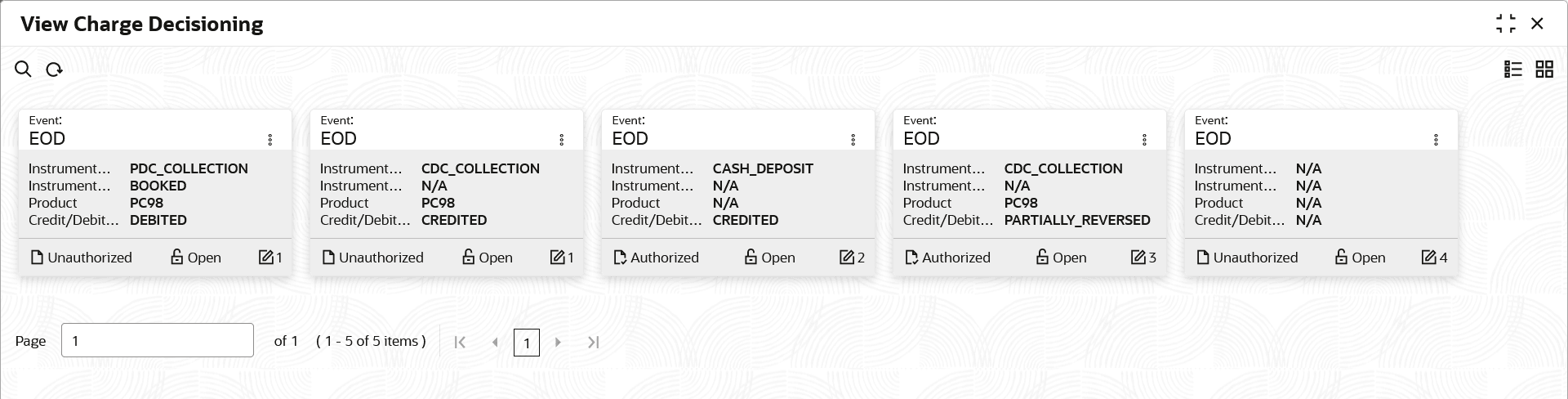Open actions menu on PARTIALLY_REVERSED card
The width and height of the screenshot is (1568, 399).
[1145, 140]
